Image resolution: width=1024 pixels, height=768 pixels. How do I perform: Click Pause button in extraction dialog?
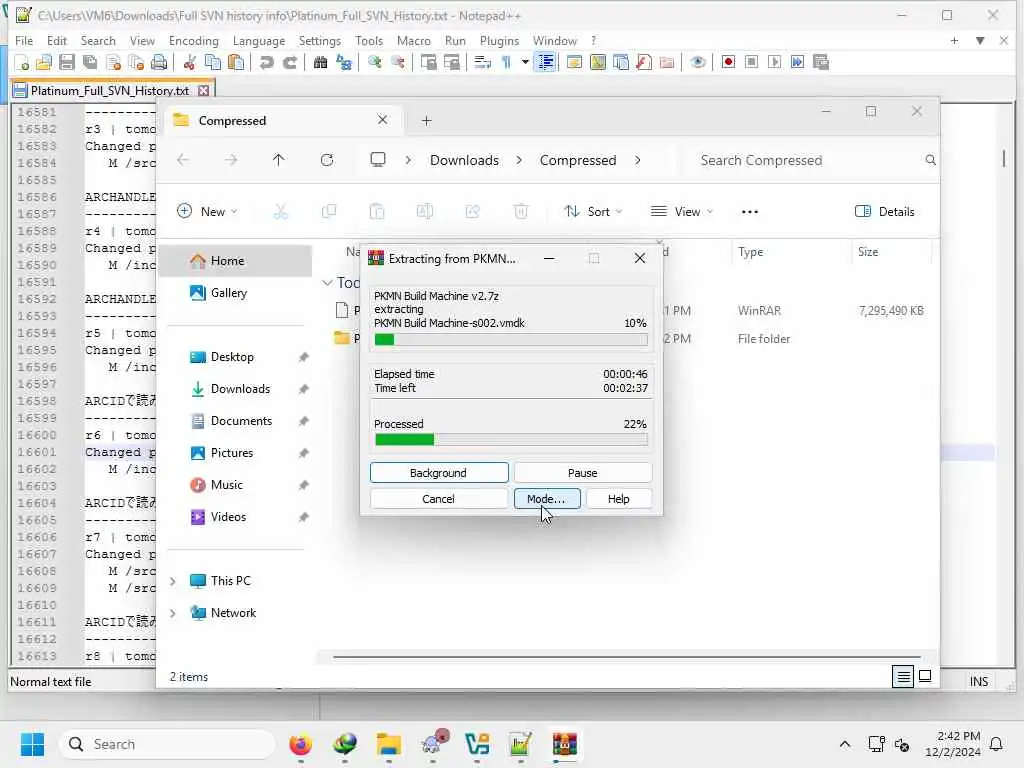click(583, 473)
